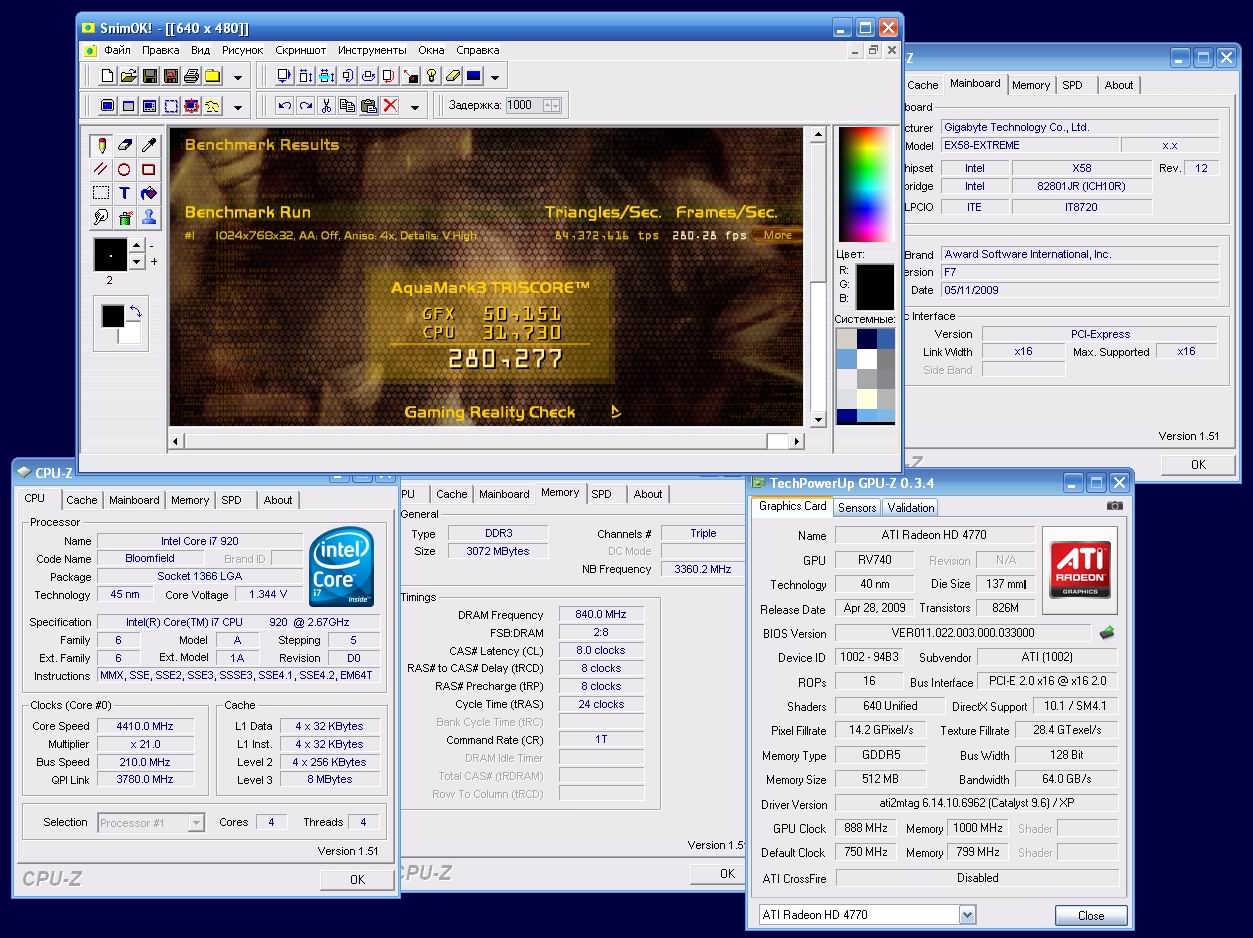Click the delay (Задержка) value field
Screen dimensions: 1253x938
(523, 105)
